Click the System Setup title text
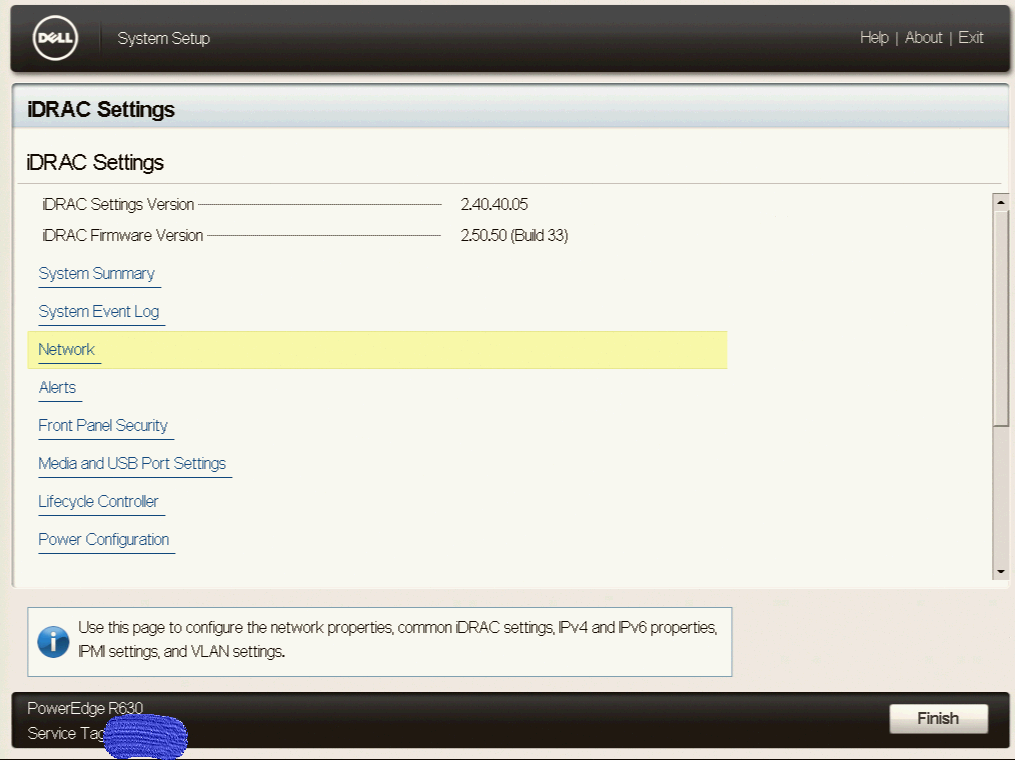1015x760 pixels. pos(164,39)
